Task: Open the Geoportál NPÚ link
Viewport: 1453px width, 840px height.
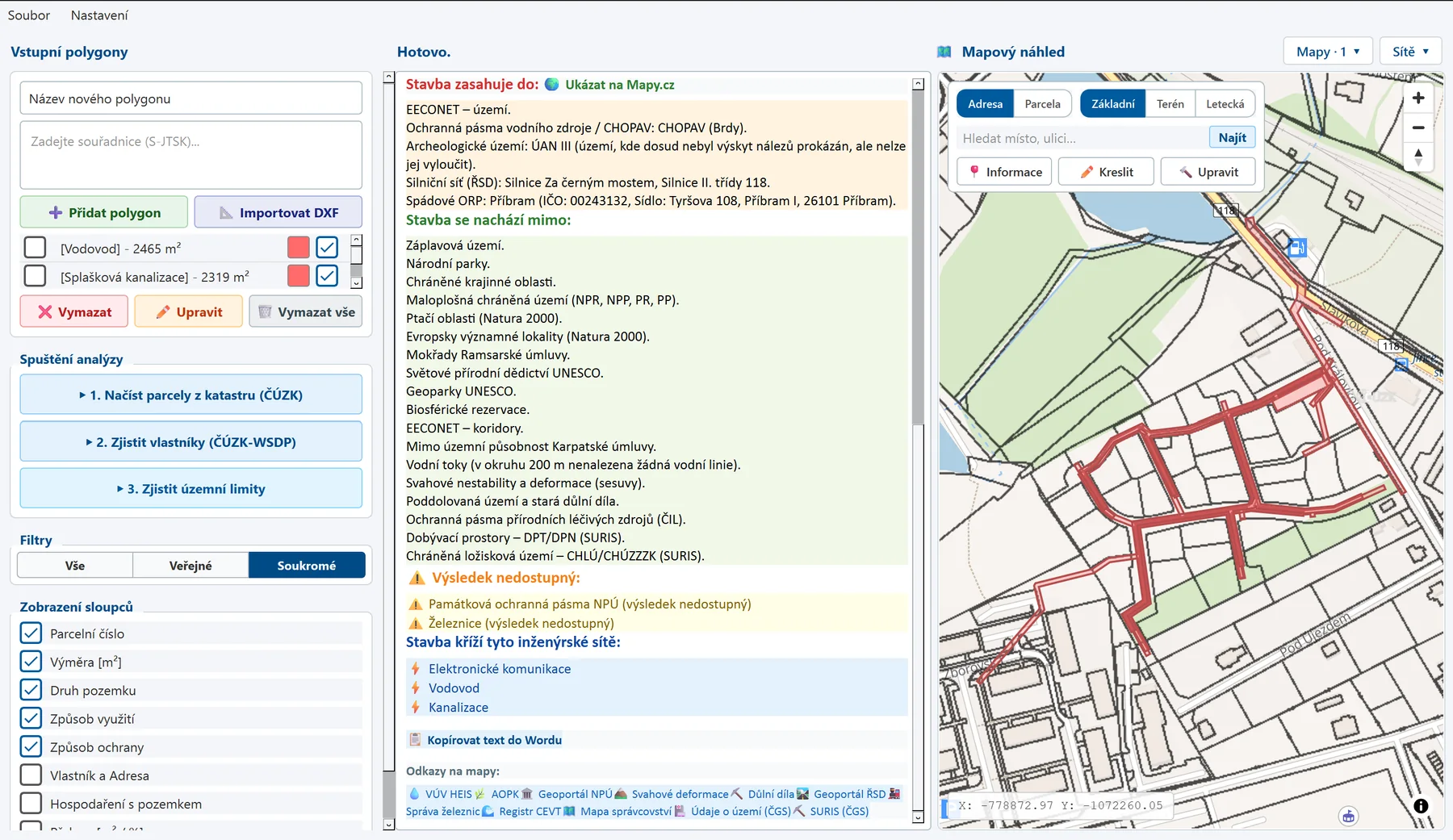Action: coord(575,794)
